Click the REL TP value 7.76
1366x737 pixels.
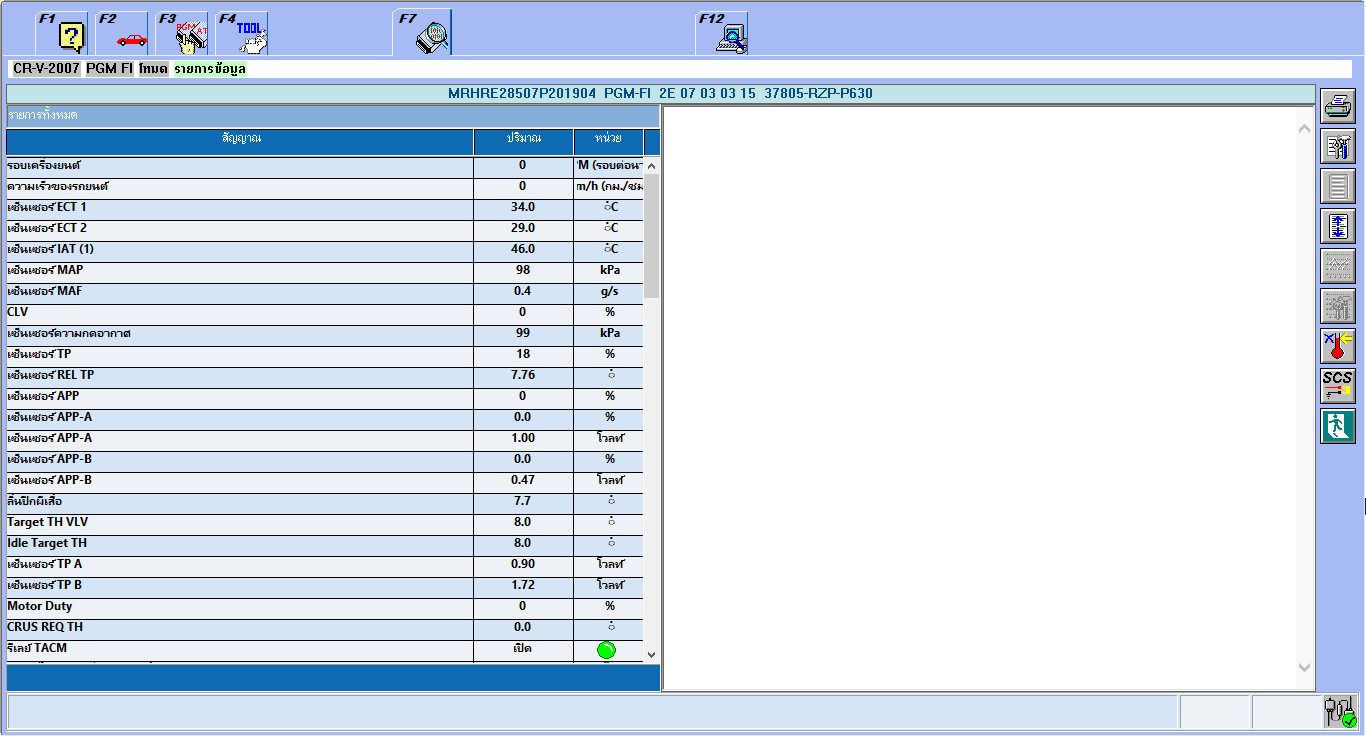coord(523,376)
